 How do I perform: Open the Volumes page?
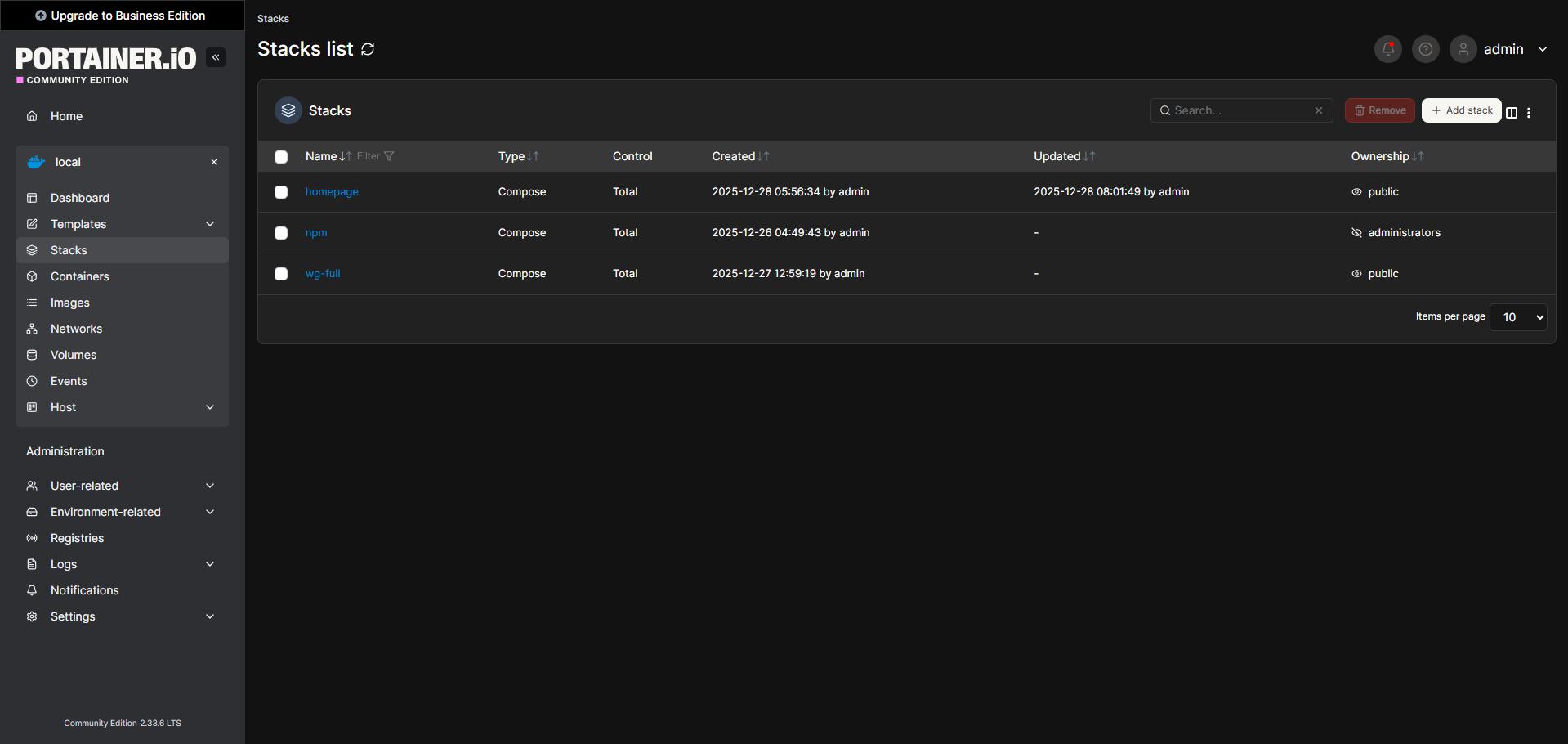123,355
